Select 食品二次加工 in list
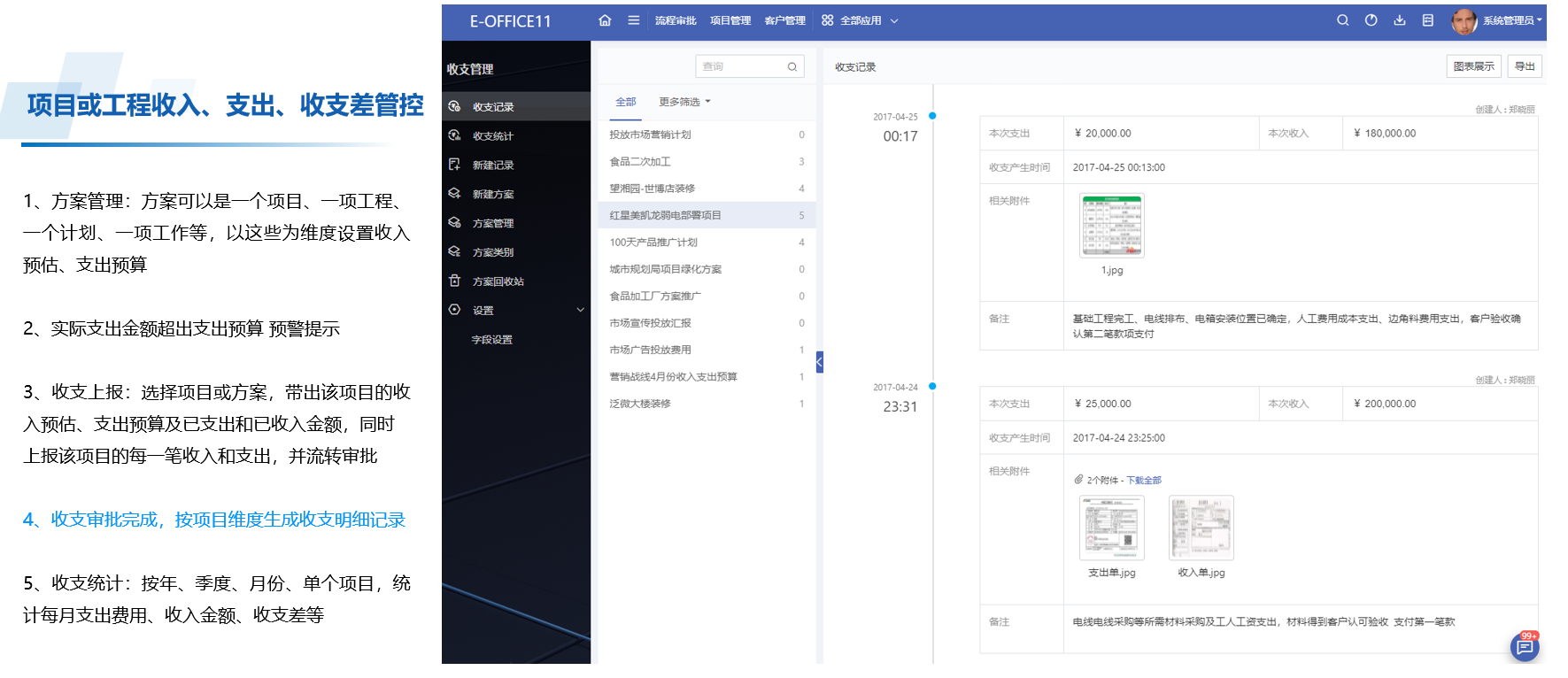The height and width of the screenshot is (678, 1568). pos(707,161)
